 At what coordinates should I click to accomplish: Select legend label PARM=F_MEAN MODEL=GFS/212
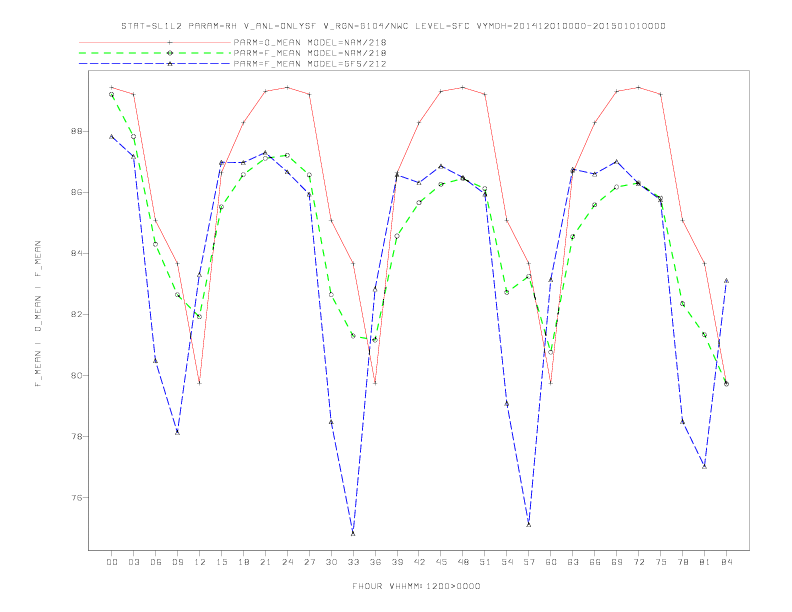(310, 64)
